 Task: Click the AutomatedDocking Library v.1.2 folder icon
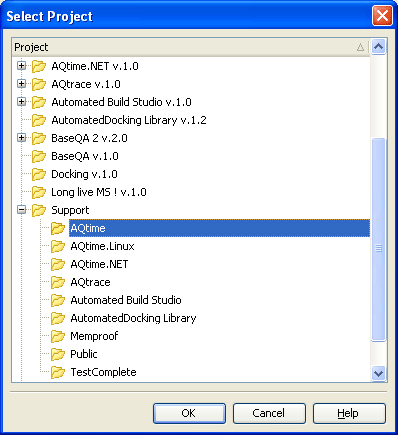[39, 120]
